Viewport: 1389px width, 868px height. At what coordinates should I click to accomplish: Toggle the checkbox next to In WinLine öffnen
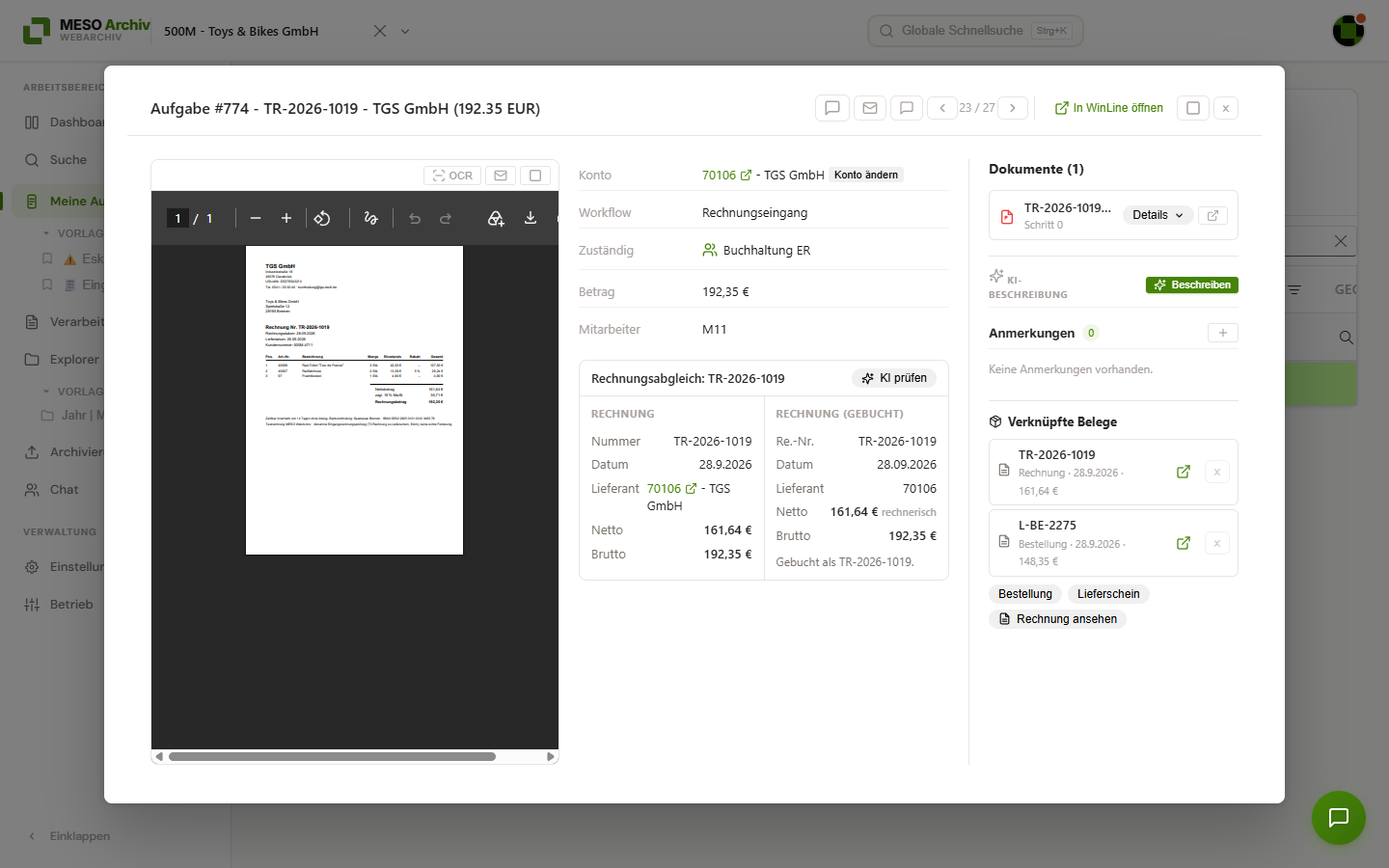1193,108
